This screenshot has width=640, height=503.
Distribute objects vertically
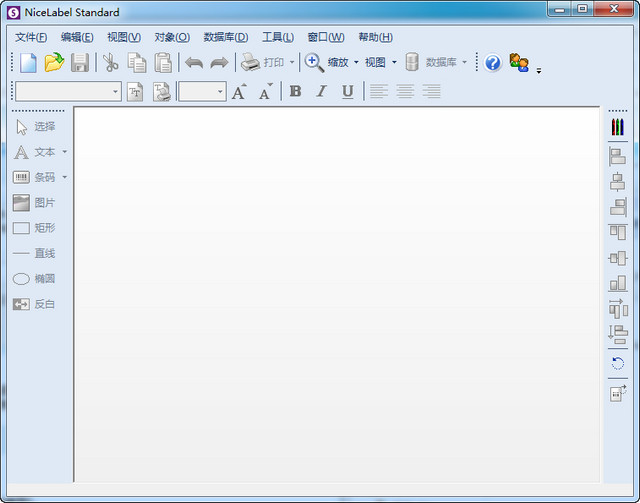pyautogui.click(x=618, y=334)
